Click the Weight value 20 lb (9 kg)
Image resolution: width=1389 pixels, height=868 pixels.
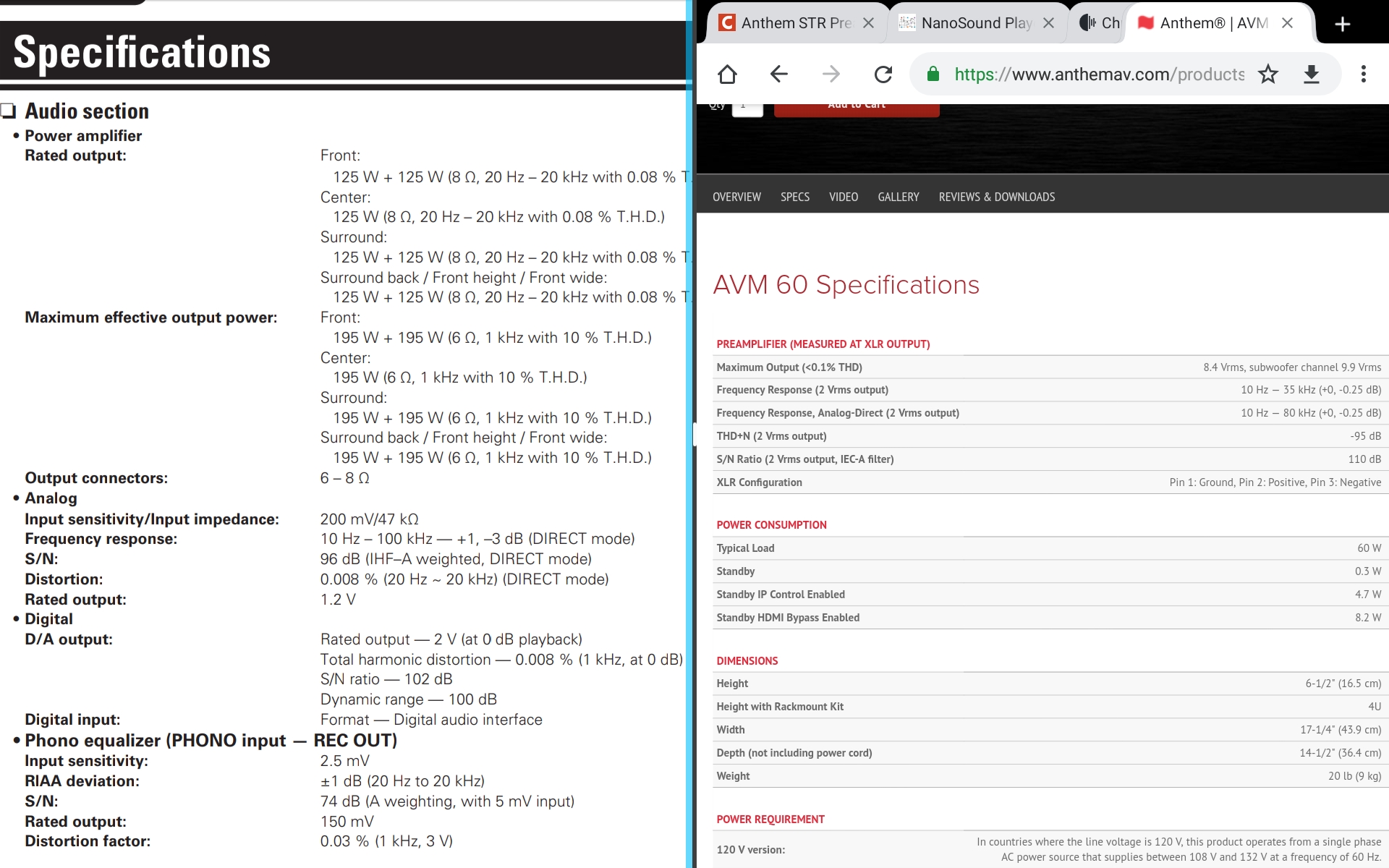1354,776
